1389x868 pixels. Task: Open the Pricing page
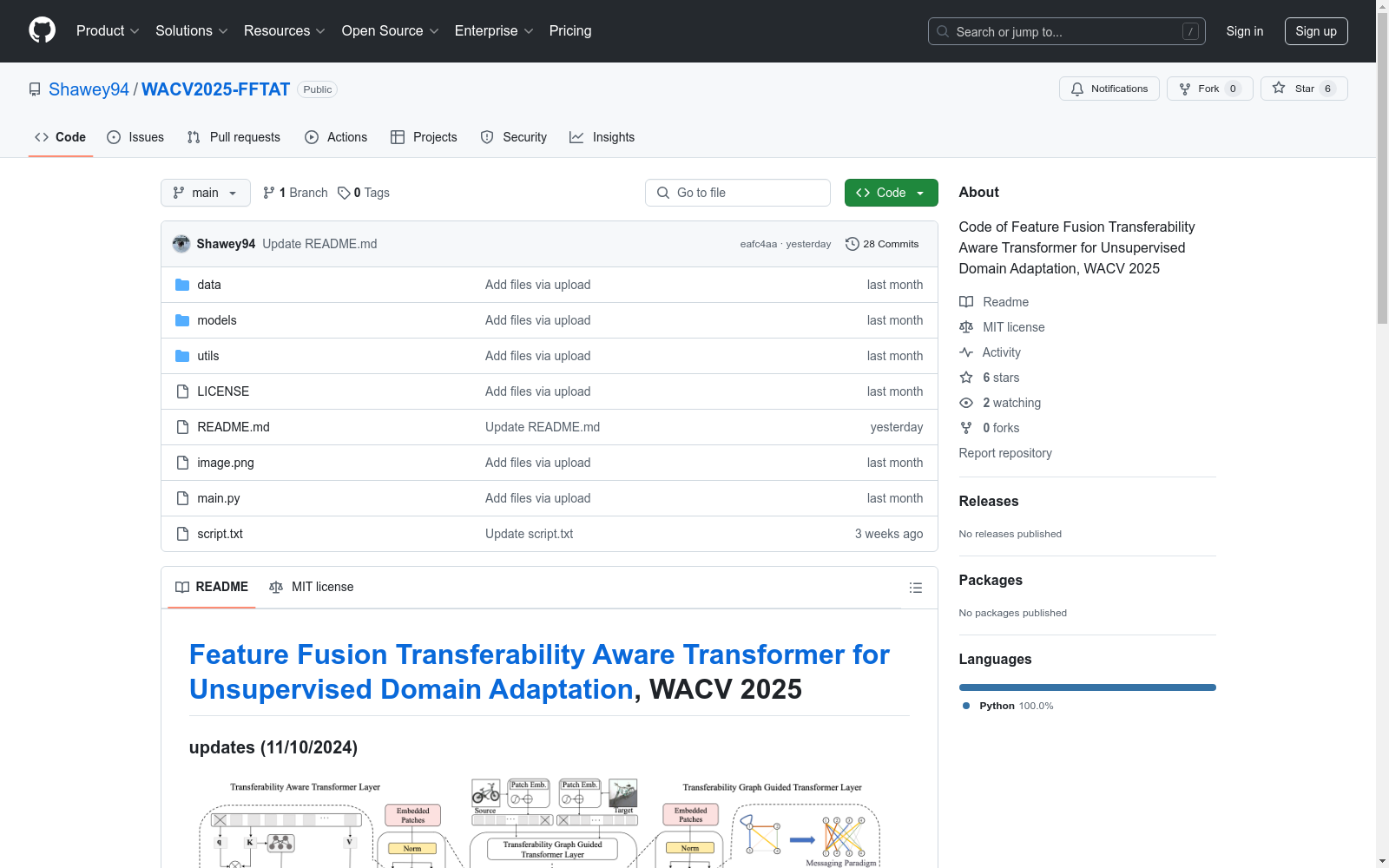tap(570, 30)
